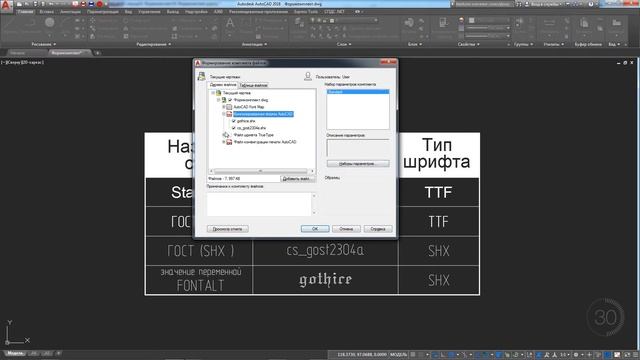
Task: Select the large Text 'A' tool in ribbon
Action: [x=230, y=23]
